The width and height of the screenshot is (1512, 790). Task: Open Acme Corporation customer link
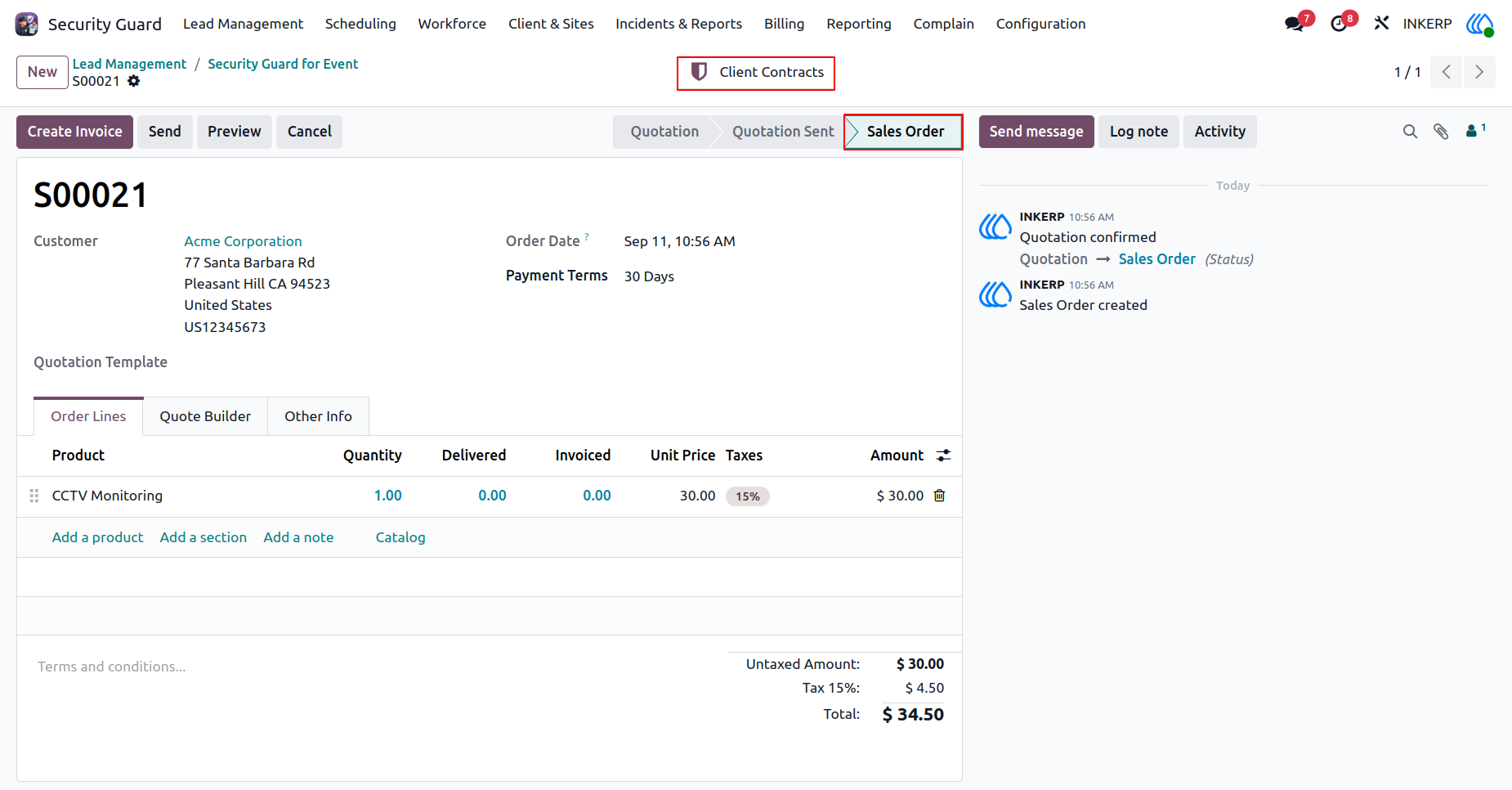(x=243, y=241)
